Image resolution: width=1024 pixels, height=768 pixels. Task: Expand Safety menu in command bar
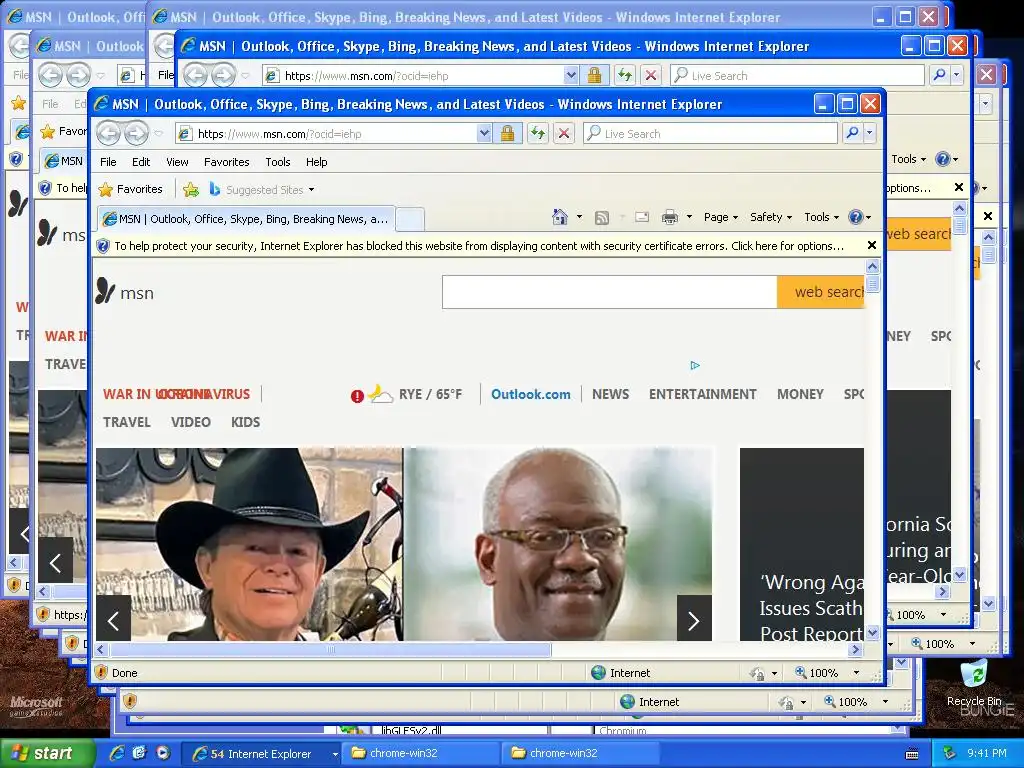(771, 217)
